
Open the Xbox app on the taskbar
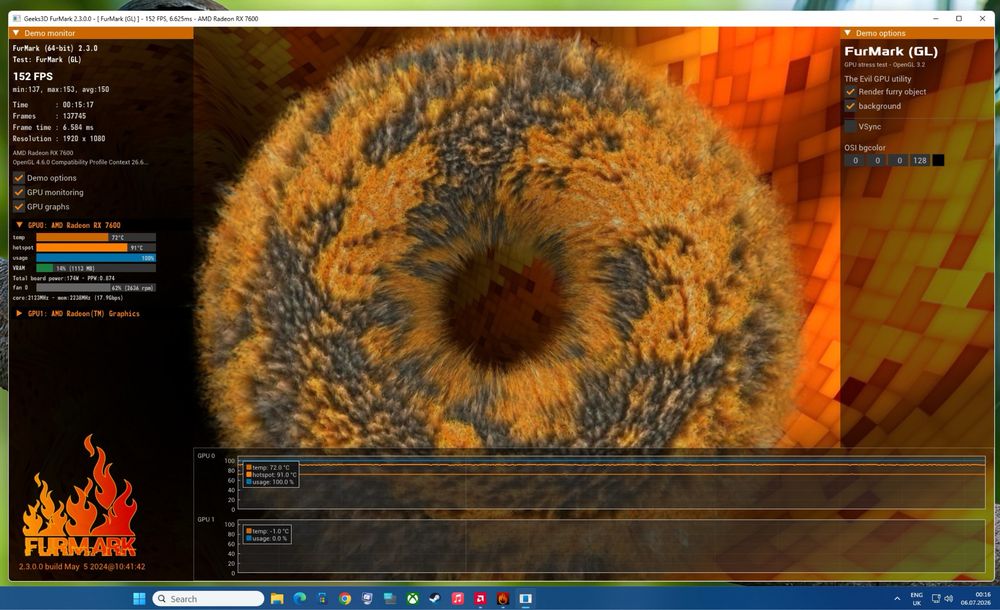[413, 599]
